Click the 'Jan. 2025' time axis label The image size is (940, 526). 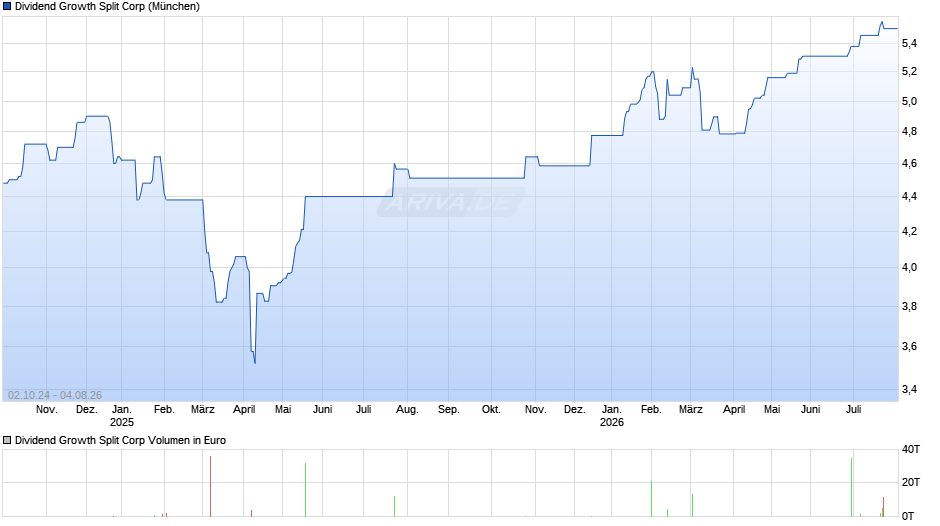[122, 416]
